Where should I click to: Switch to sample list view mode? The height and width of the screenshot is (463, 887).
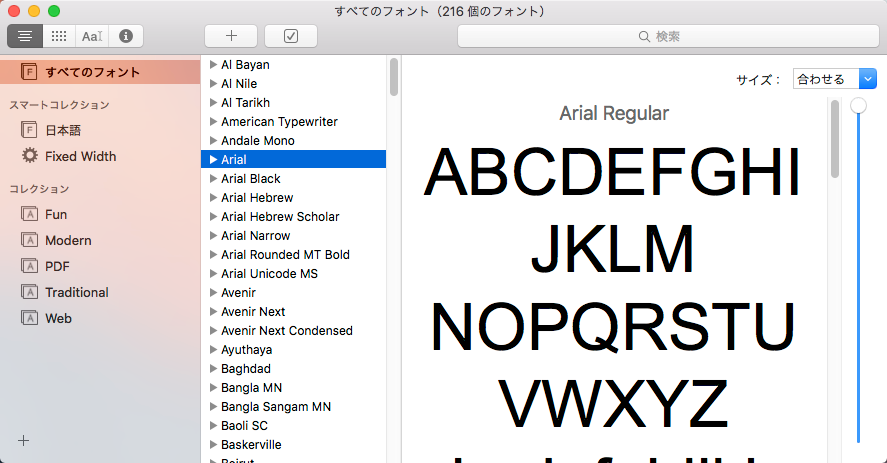click(x=24, y=36)
